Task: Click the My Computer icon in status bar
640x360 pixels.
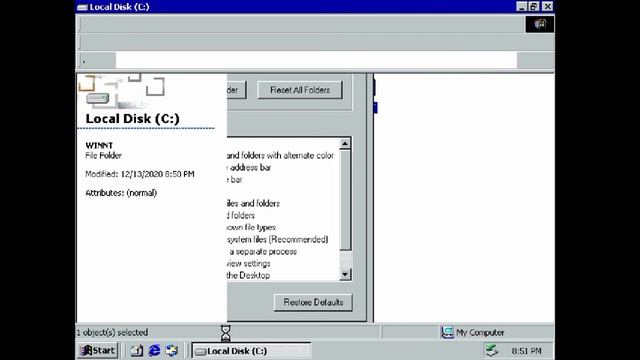Action: (447, 332)
